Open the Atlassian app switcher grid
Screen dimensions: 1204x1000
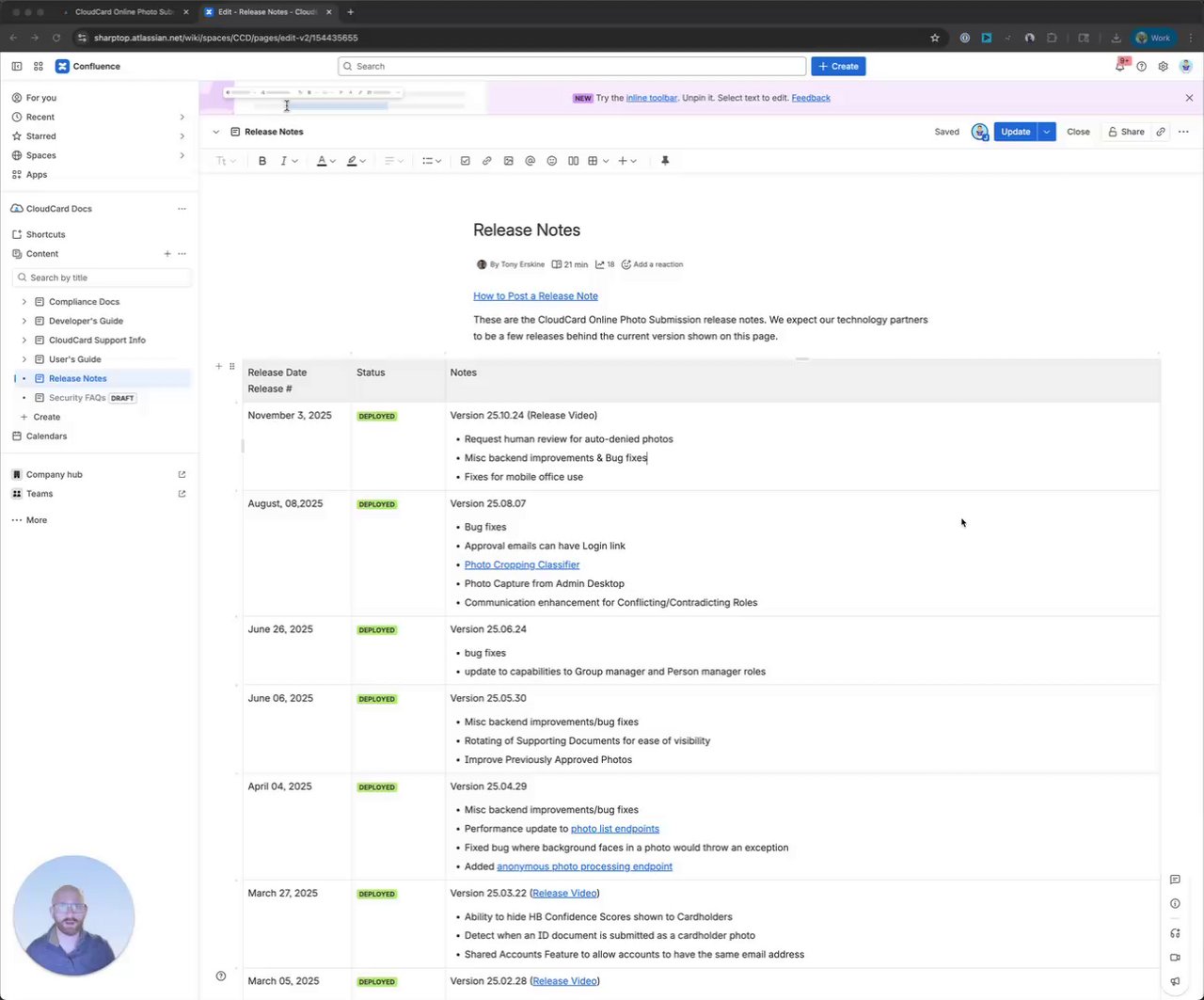tap(39, 66)
